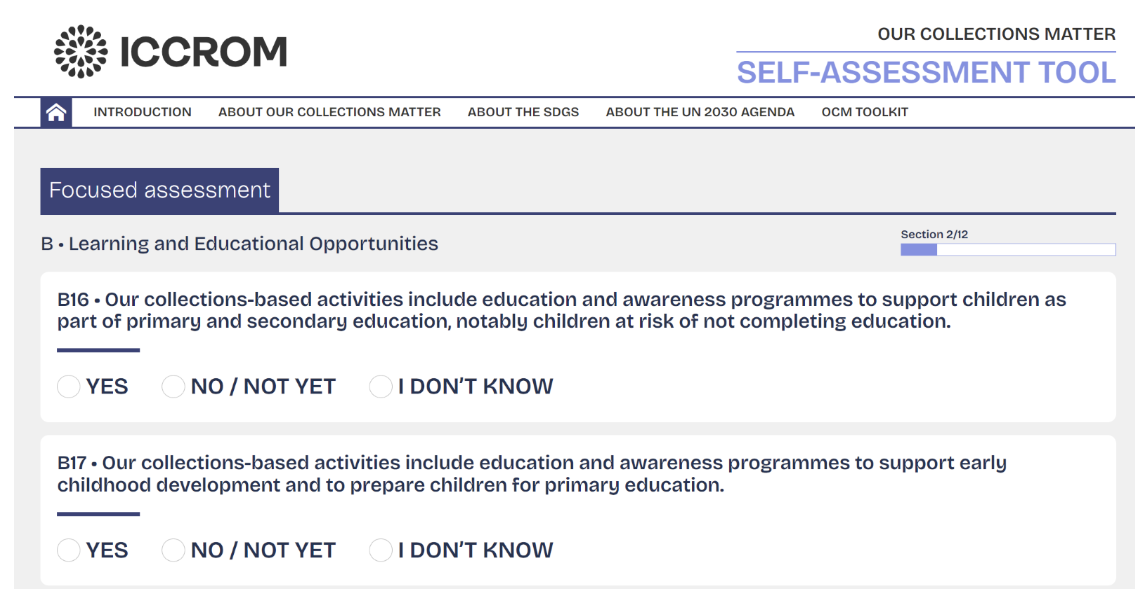Select I DON'T KNOW for question B17
The width and height of the screenshot is (1135, 589).
[380, 550]
